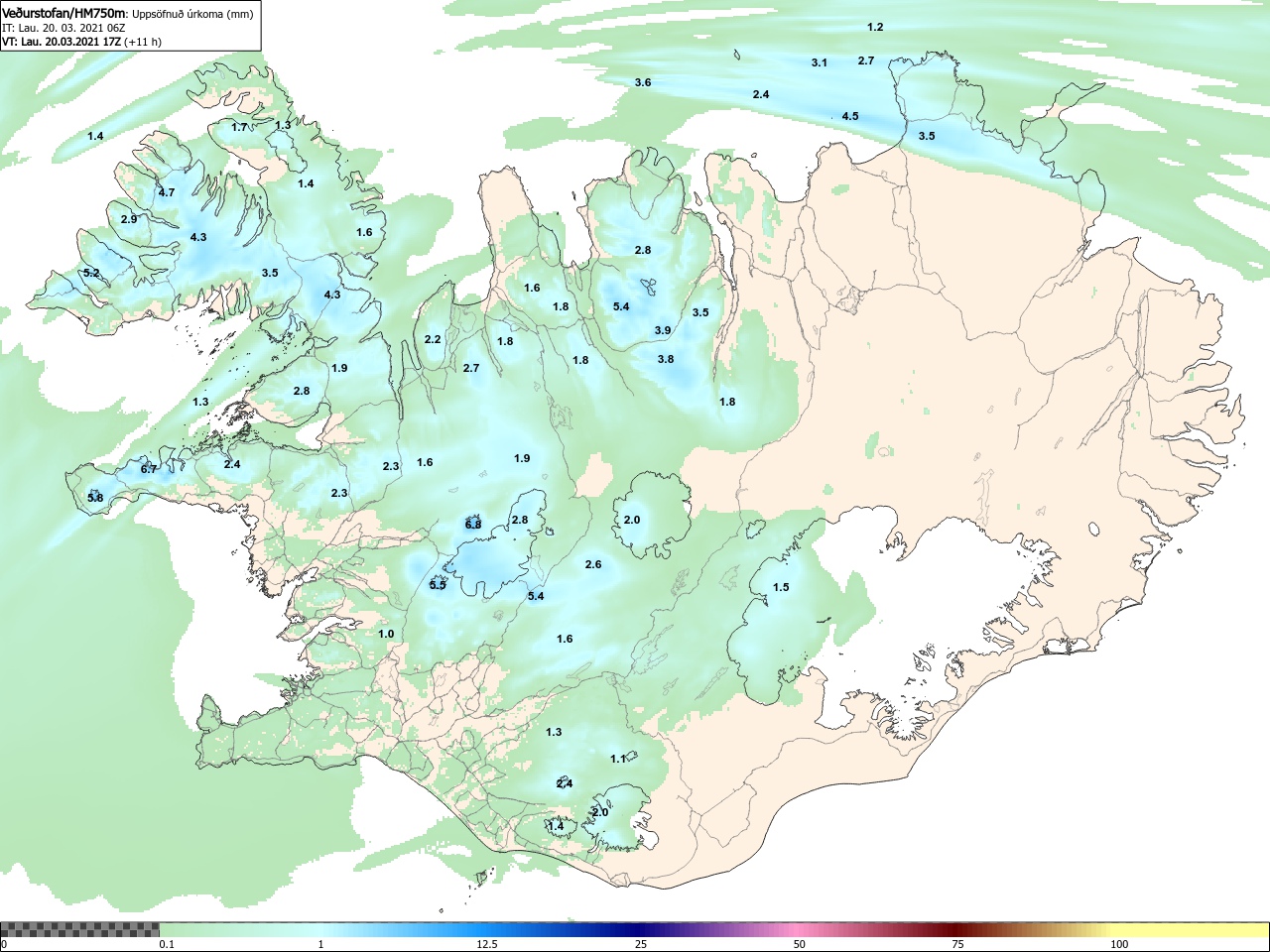Click the 1.2 precipitation value

(875, 27)
